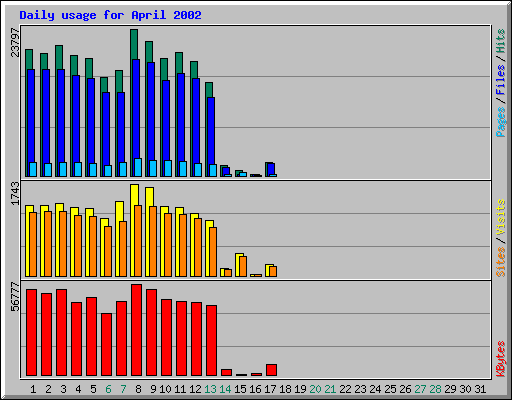The image size is (512, 400).
Task: Click the red KBytes bar for day 6
Action: [x=106, y=344]
